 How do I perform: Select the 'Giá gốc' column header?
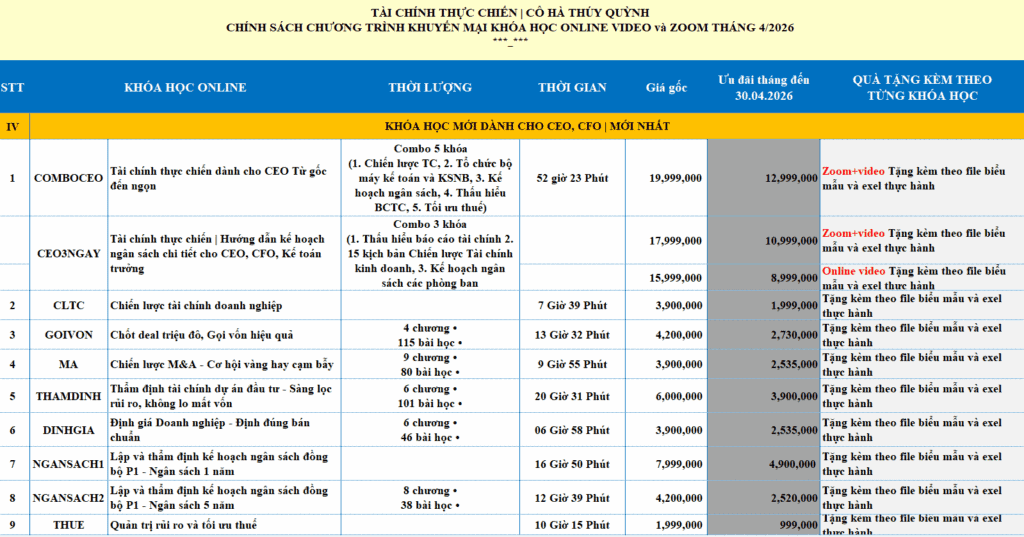tap(666, 88)
